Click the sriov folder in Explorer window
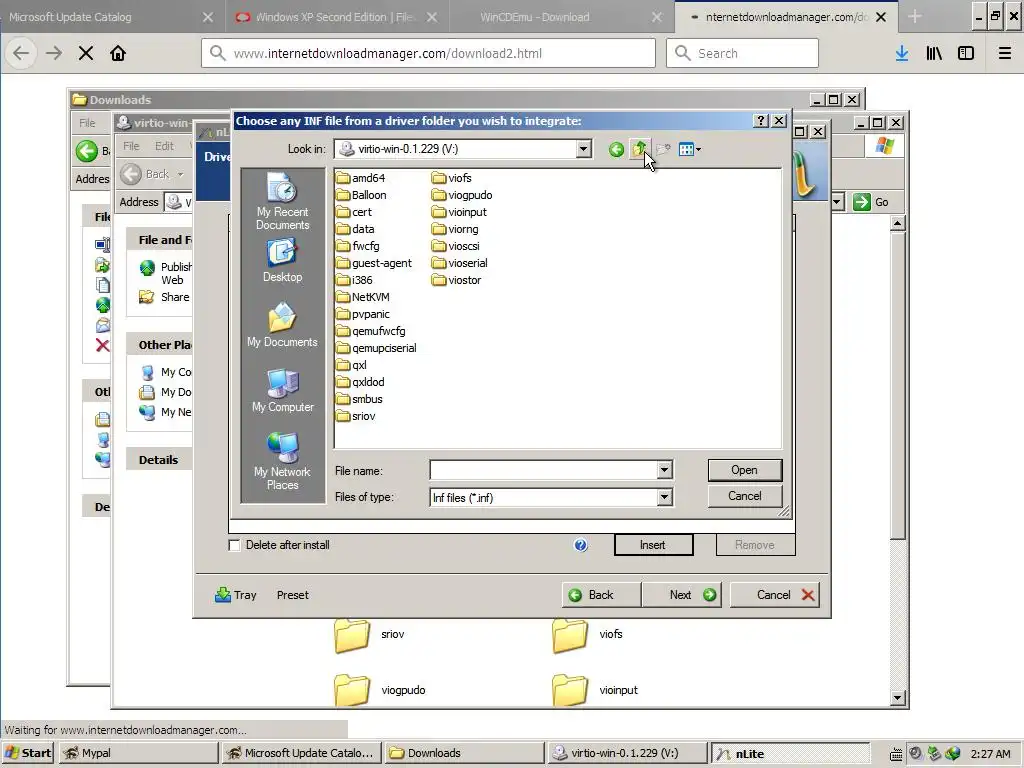1024x768 pixels. click(x=370, y=635)
